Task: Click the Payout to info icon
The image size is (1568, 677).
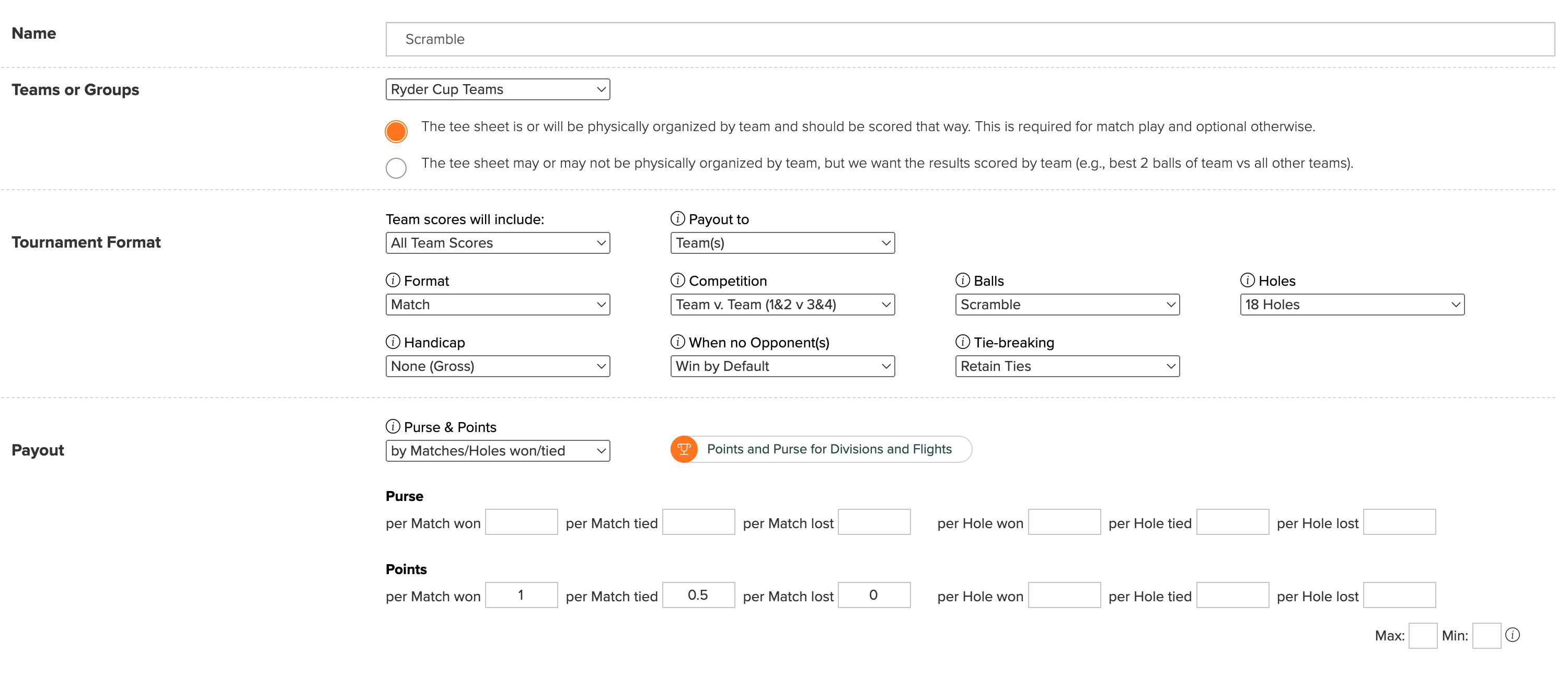Action: 677,218
